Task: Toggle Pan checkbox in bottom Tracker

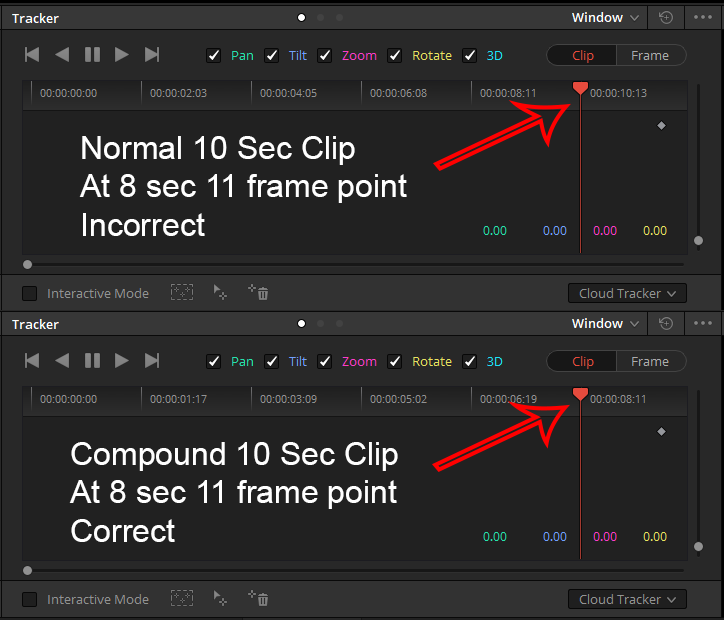Action: tap(213, 361)
